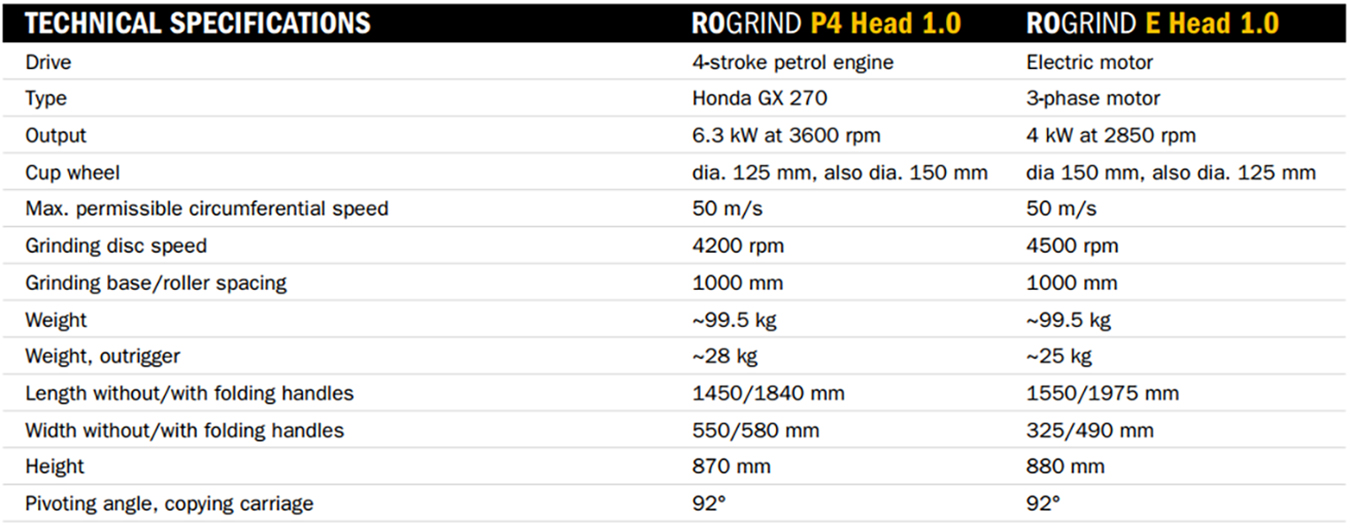Image resolution: width=1350 pixels, height=529 pixels.
Task: Click the Drive row label
Action: [48, 62]
